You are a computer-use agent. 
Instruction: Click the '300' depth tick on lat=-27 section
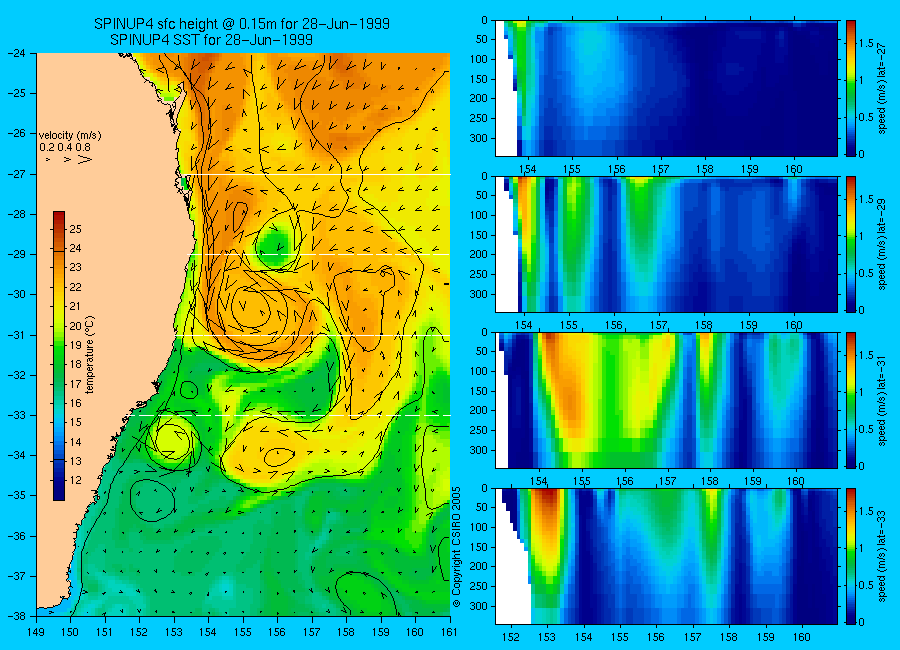pyautogui.click(x=479, y=138)
